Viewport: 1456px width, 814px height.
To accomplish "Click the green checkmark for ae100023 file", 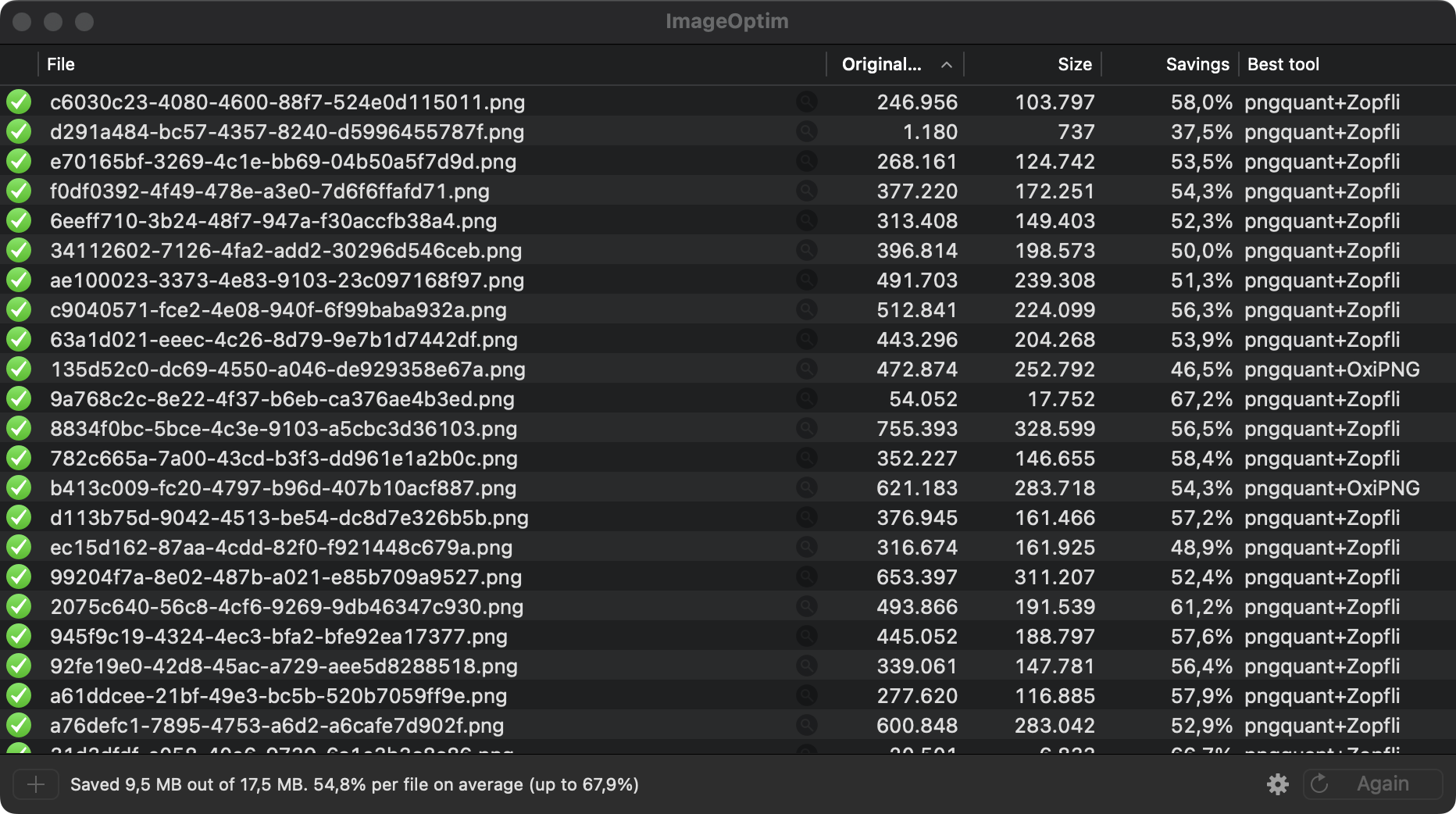I will [x=19, y=280].
